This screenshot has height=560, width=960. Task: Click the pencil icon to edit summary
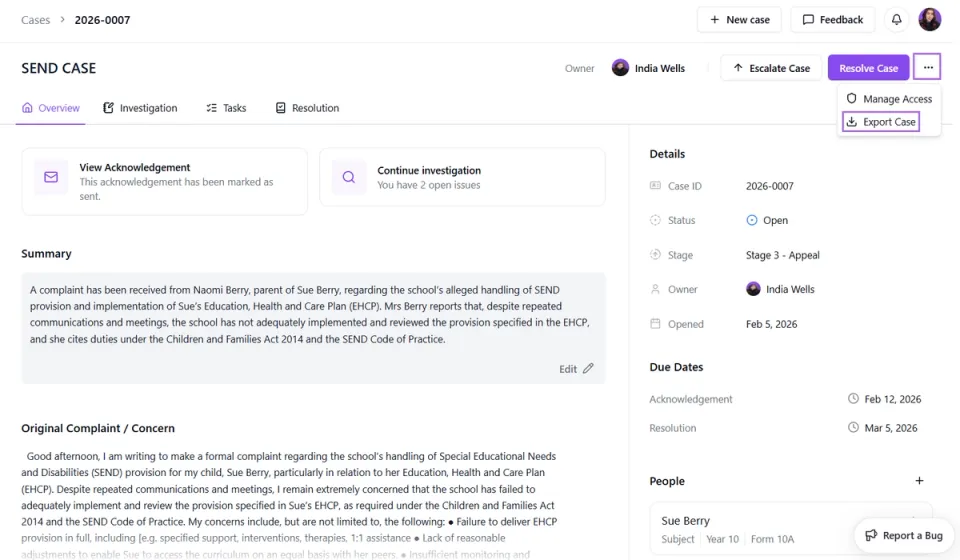click(588, 368)
